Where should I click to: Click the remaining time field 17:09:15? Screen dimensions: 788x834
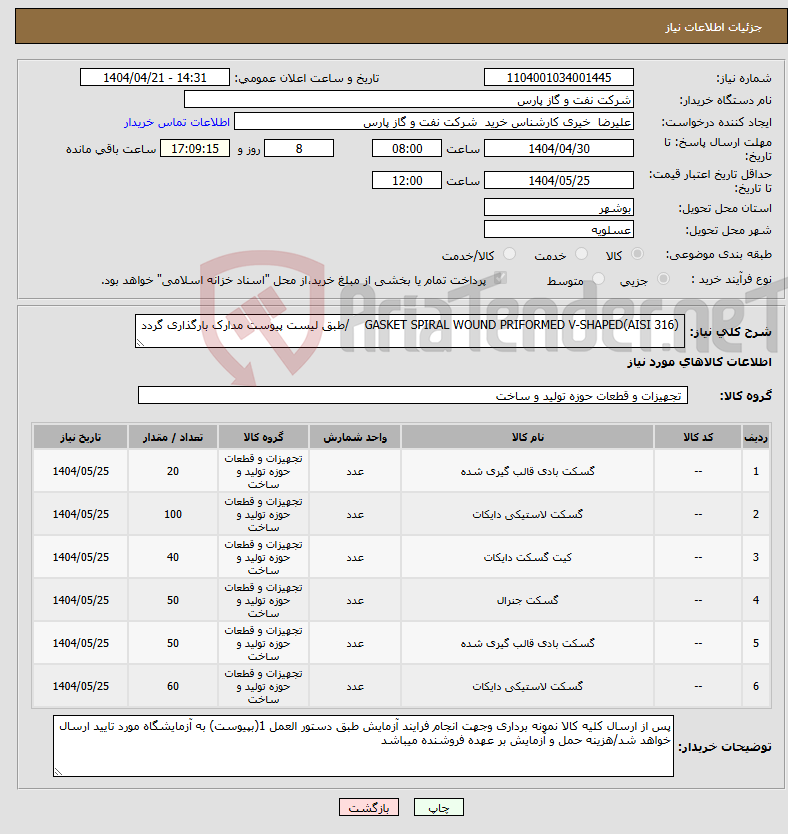(x=195, y=148)
